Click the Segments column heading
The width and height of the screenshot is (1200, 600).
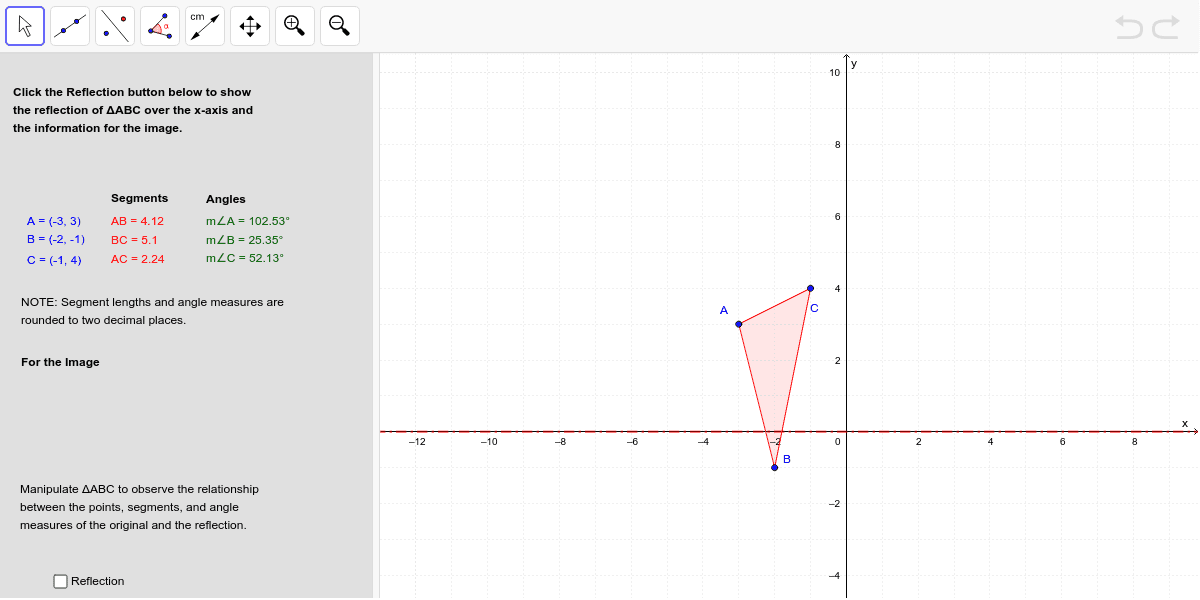click(x=139, y=198)
